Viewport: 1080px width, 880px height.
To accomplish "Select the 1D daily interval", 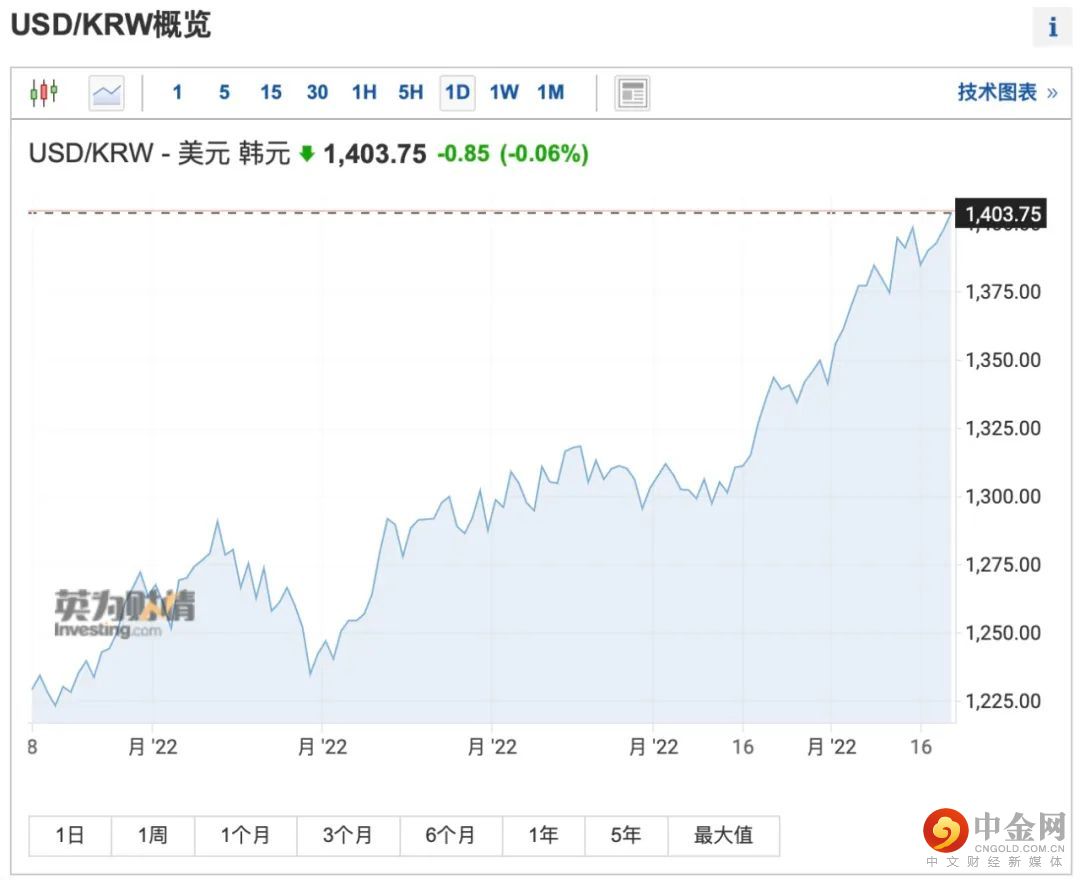I will coord(457,92).
